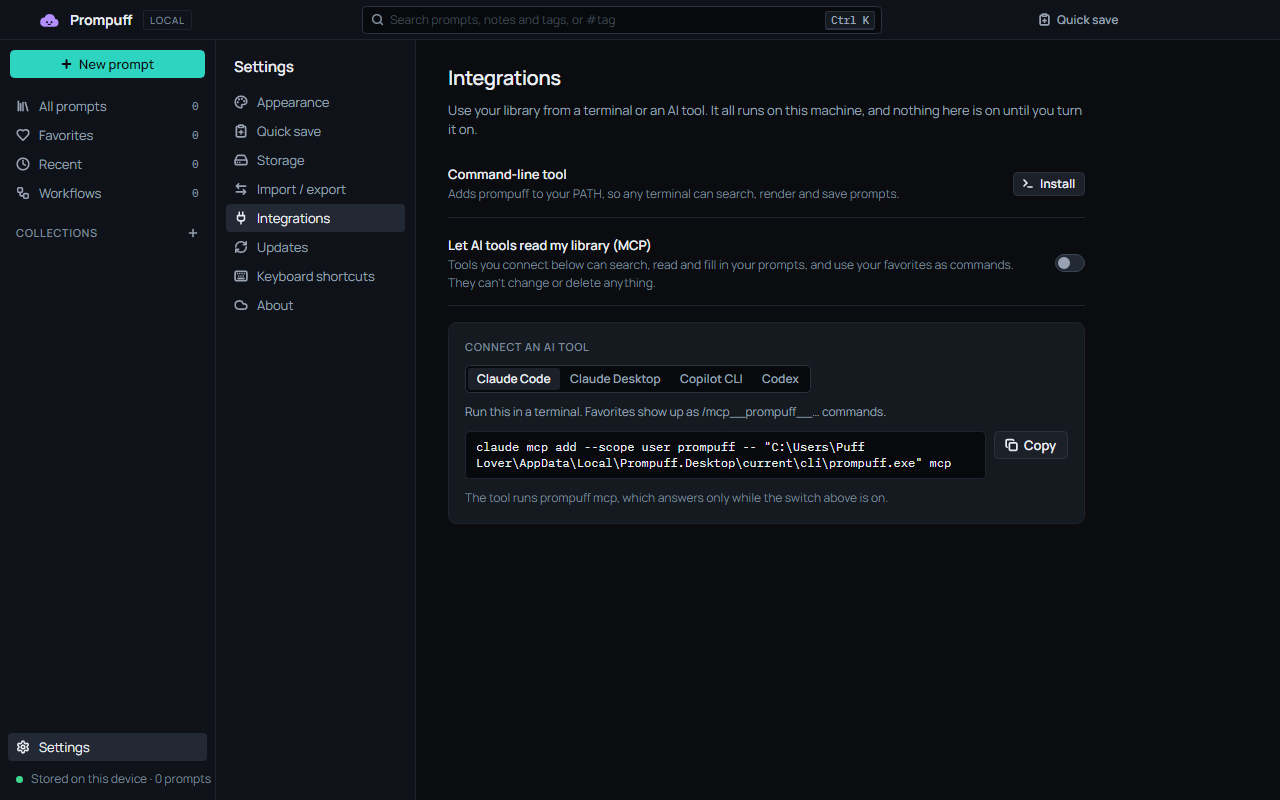Click the New prompt plus icon
The image size is (1280, 800).
[66, 64]
